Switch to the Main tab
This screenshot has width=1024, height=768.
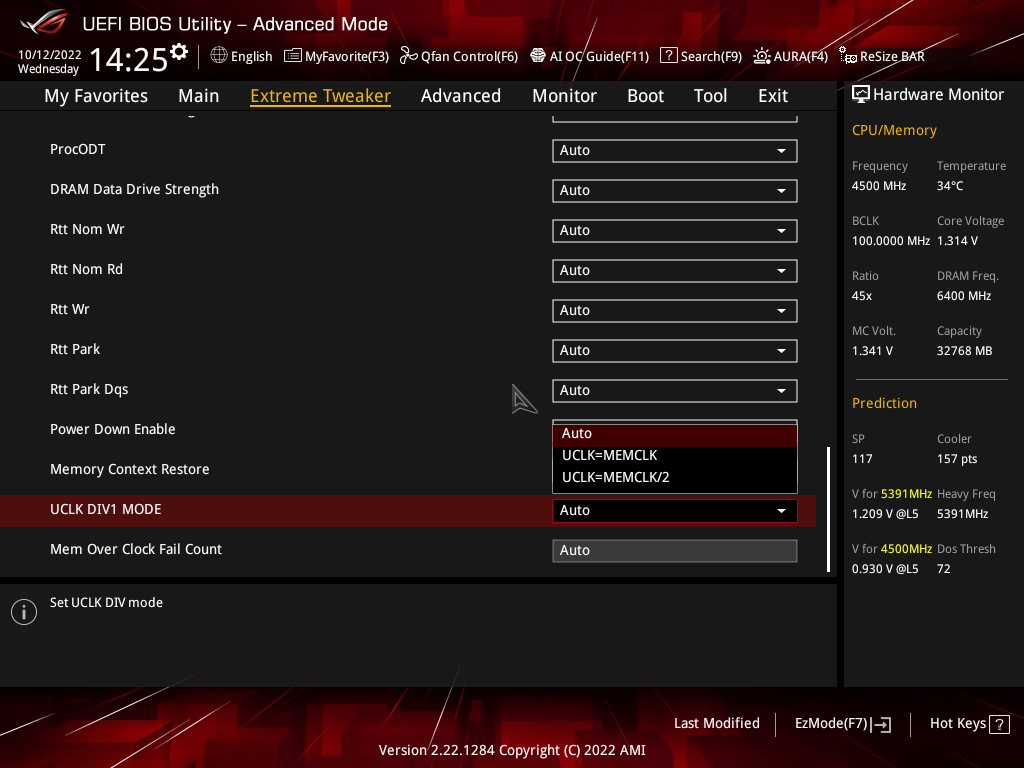pyautogui.click(x=199, y=96)
